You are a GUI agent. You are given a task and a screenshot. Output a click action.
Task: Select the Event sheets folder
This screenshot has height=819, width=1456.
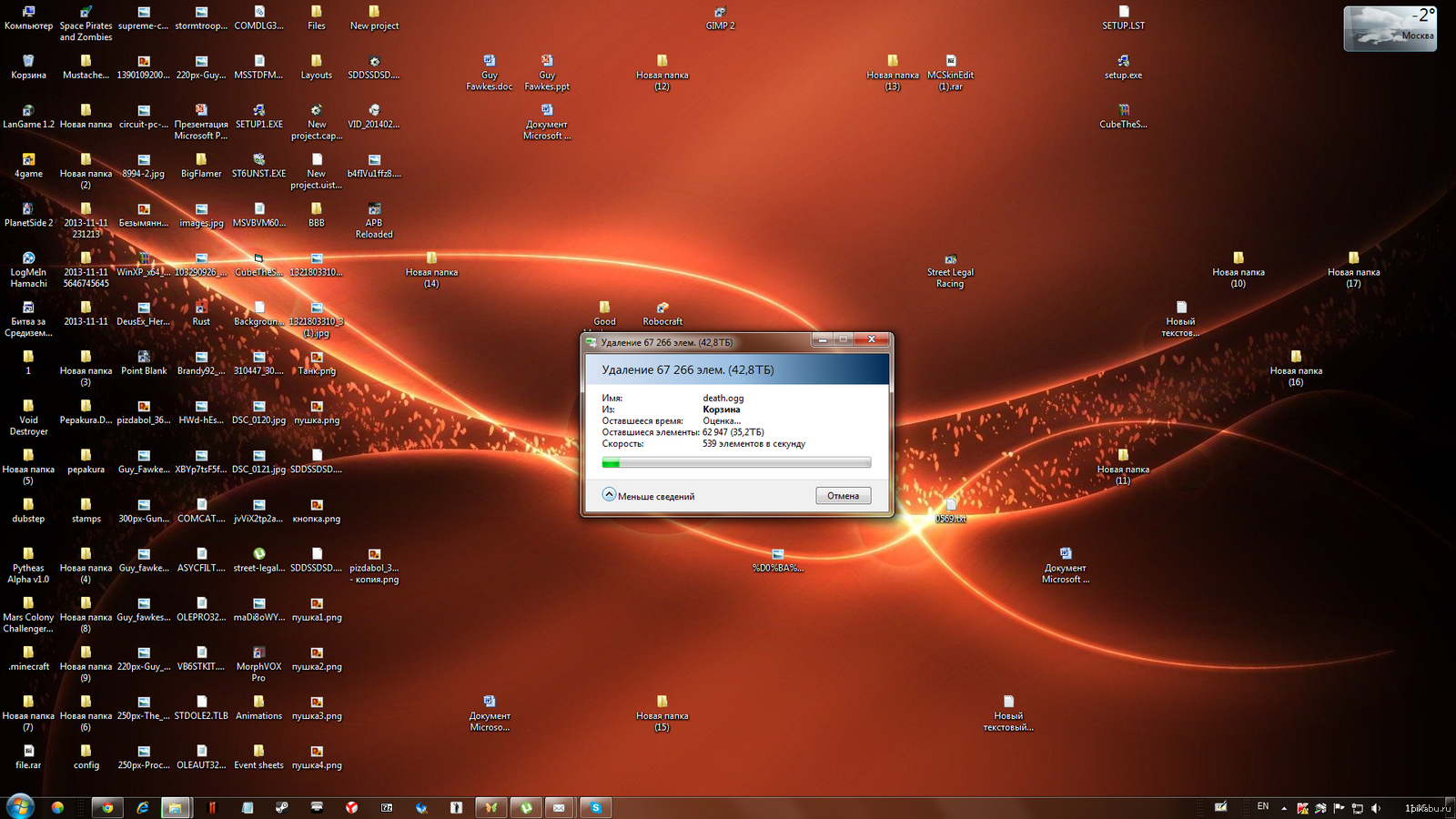(x=258, y=757)
